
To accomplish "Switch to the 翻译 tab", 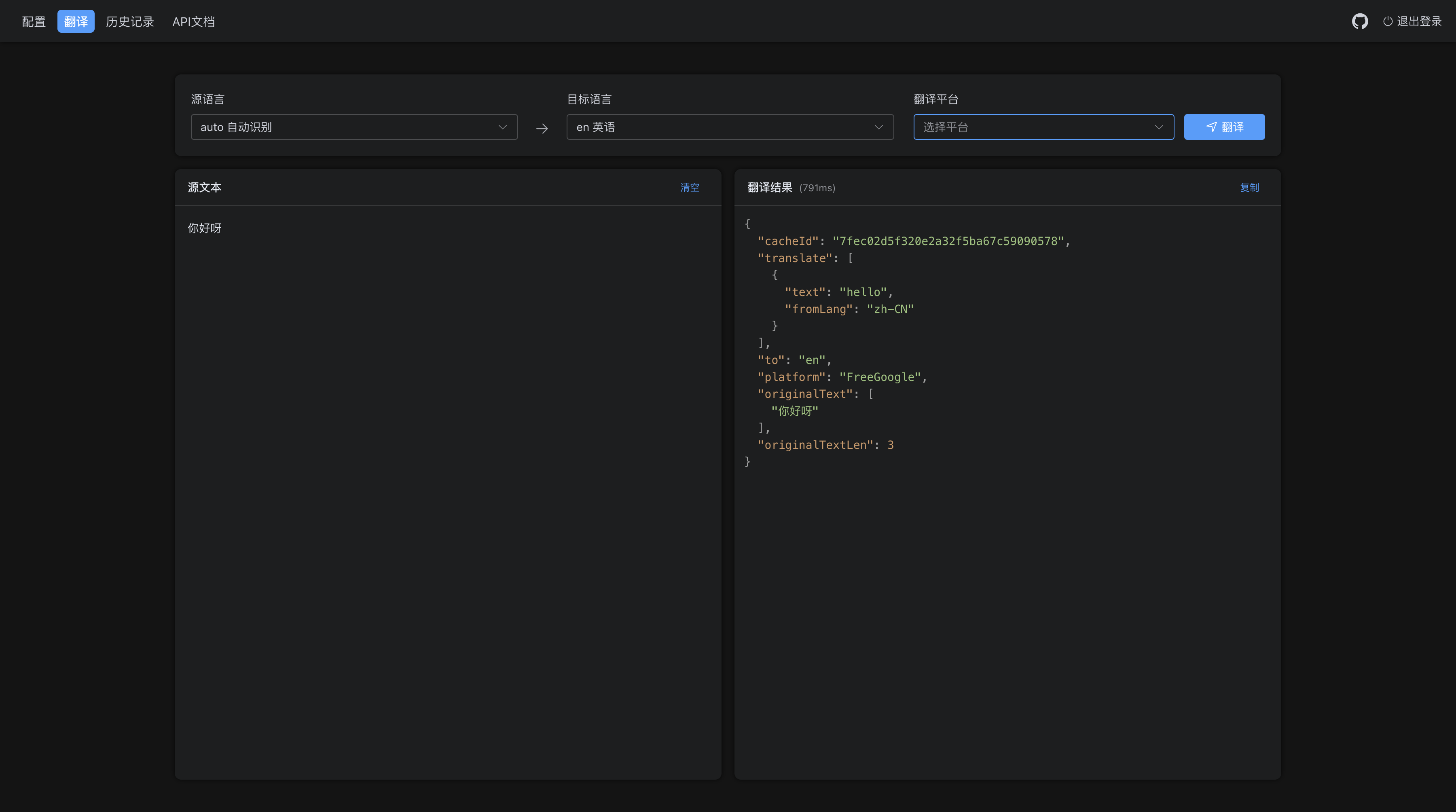I will pos(76,21).
